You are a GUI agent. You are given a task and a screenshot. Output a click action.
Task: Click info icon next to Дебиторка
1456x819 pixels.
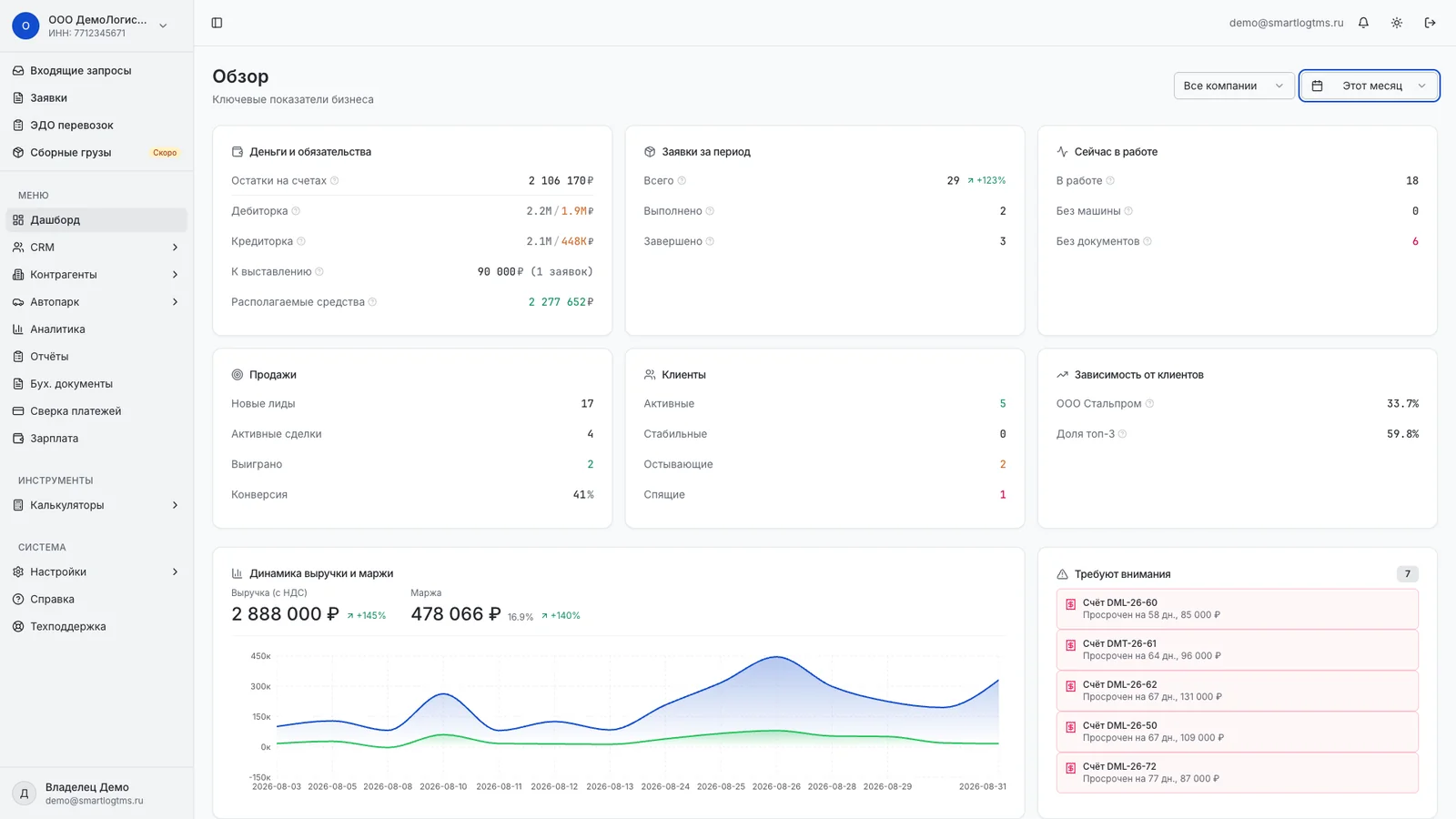click(296, 211)
